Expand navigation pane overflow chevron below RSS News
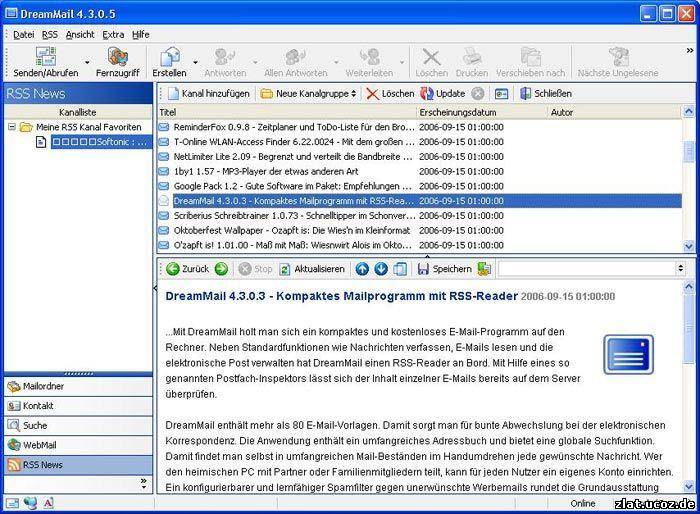The height and width of the screenshot is (514, 700). tap(143, 484)
